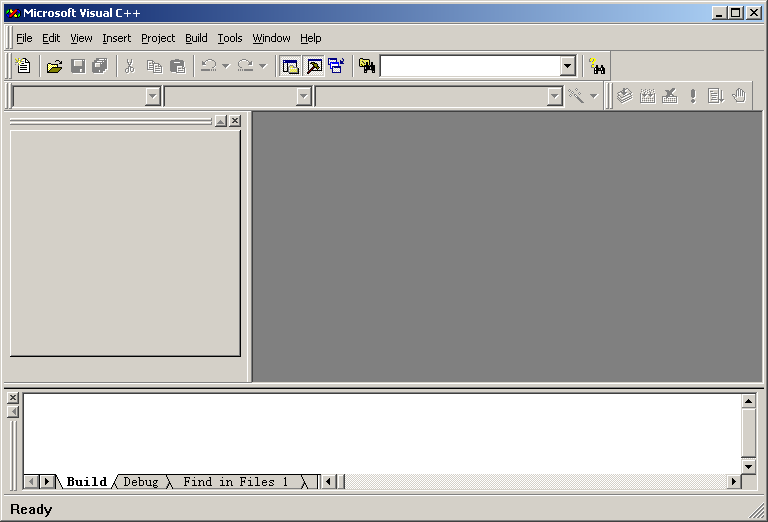Image resolution: width=768 pixels, height=522 pixels.
Task: Switch to the Debug output tab
Action: point(141,482)
